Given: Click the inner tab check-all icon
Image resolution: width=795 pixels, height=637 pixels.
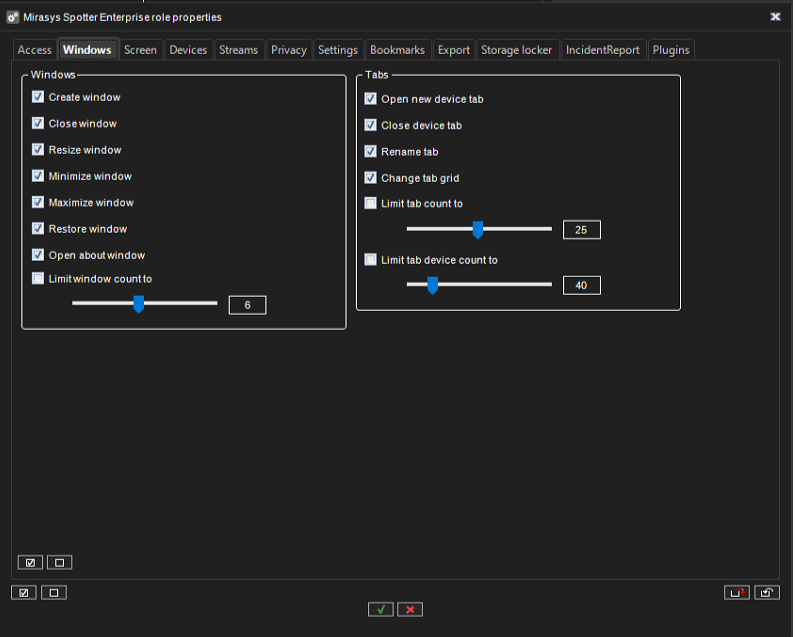Looking at the screenshot, I should coord(31,562).
